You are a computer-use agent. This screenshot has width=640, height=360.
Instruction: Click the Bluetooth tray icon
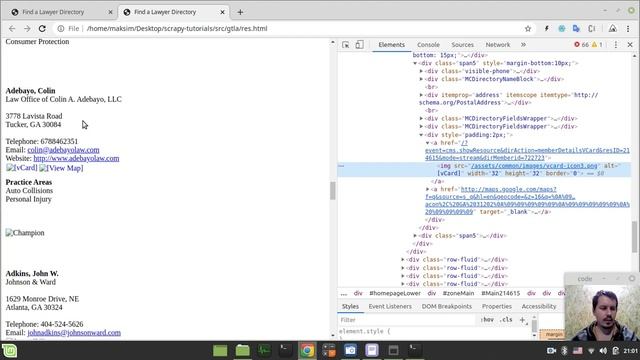click(x=564, y=351)
